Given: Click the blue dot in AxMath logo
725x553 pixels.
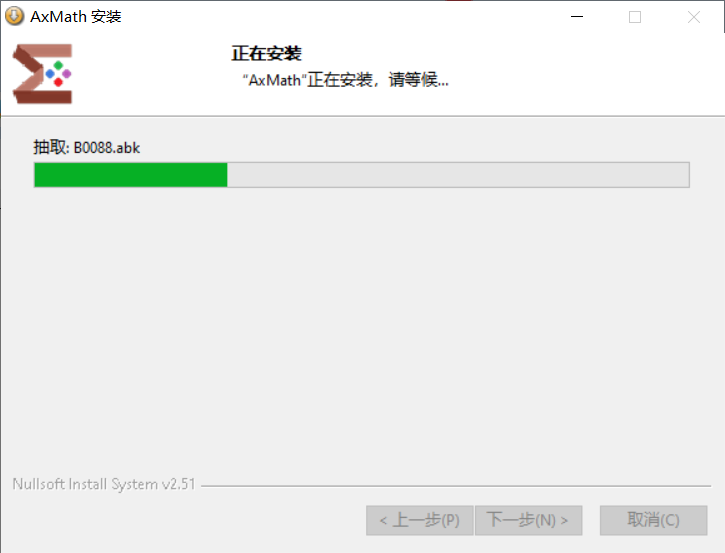Looking at the screenshot, I should pos(50,74).
